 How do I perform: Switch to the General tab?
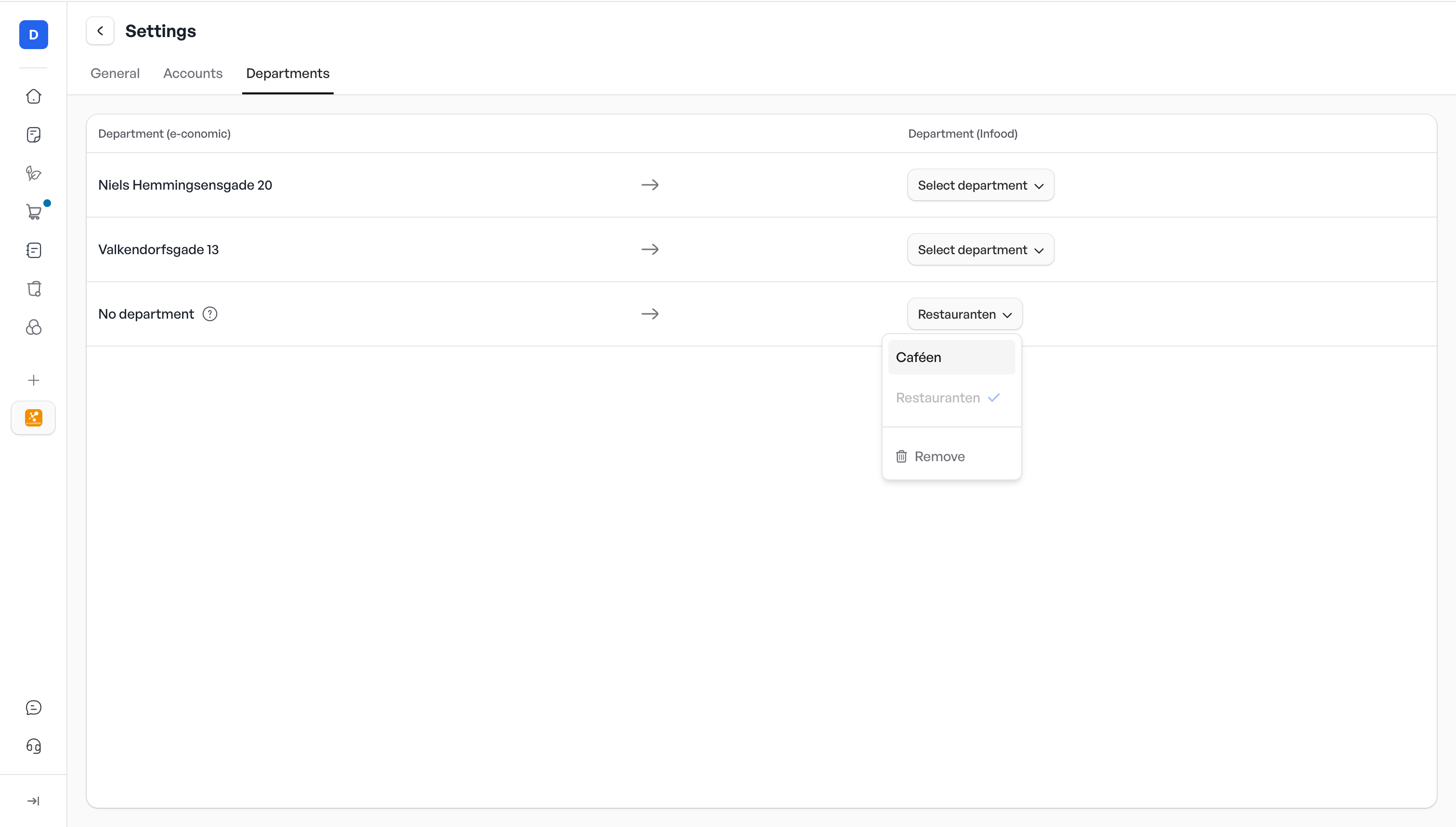[115, 73]
